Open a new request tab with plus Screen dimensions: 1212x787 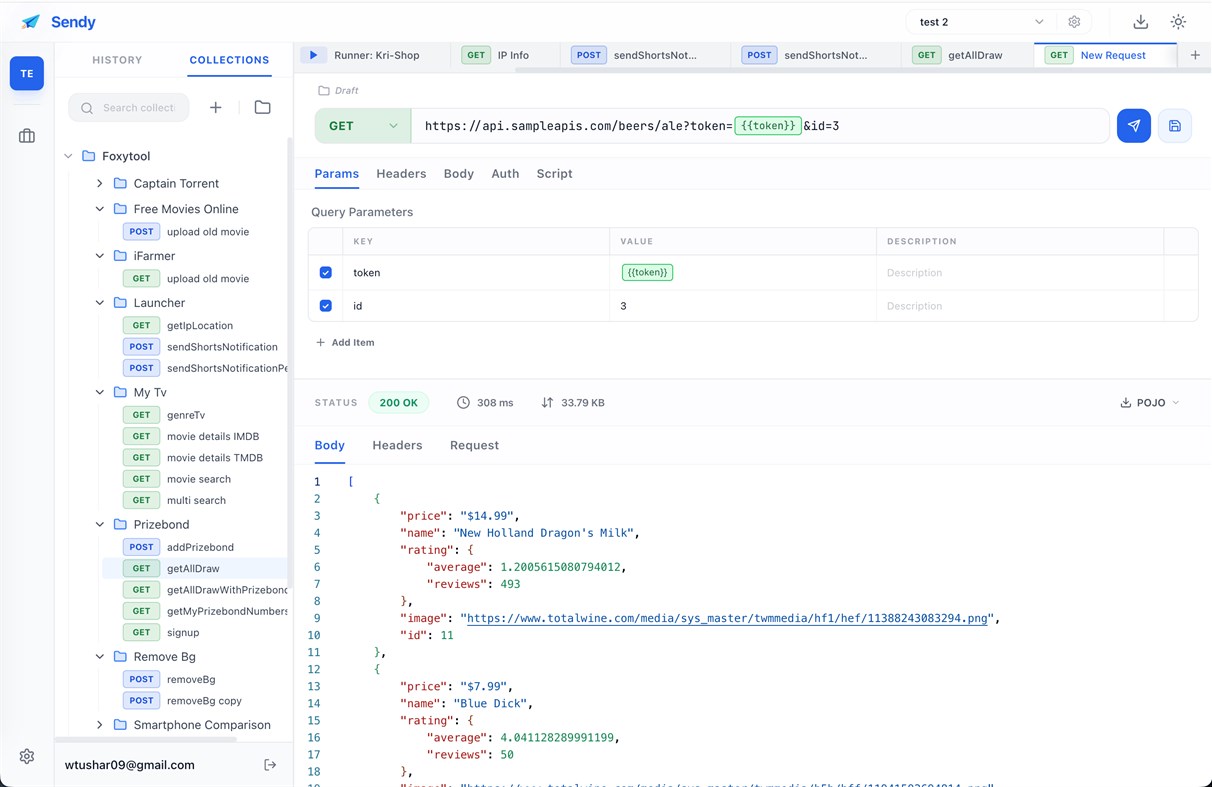click(x=1195, y=55)
